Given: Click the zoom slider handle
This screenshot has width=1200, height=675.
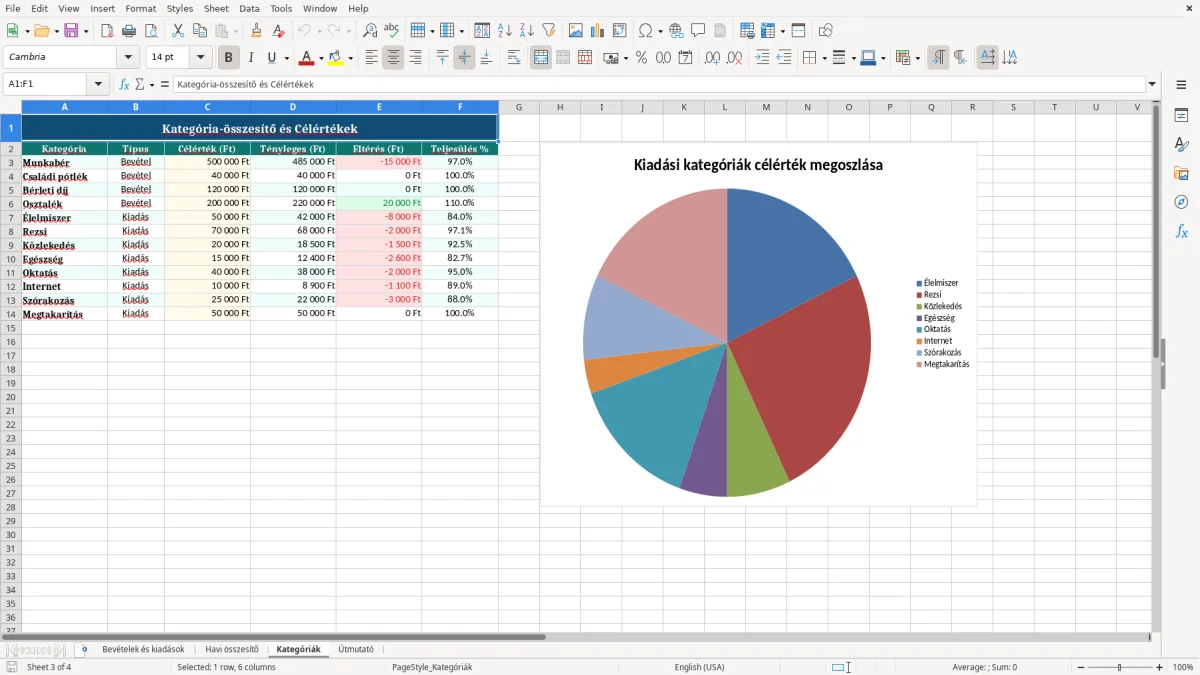Looking at the screenshot, I should (1119, 667).
